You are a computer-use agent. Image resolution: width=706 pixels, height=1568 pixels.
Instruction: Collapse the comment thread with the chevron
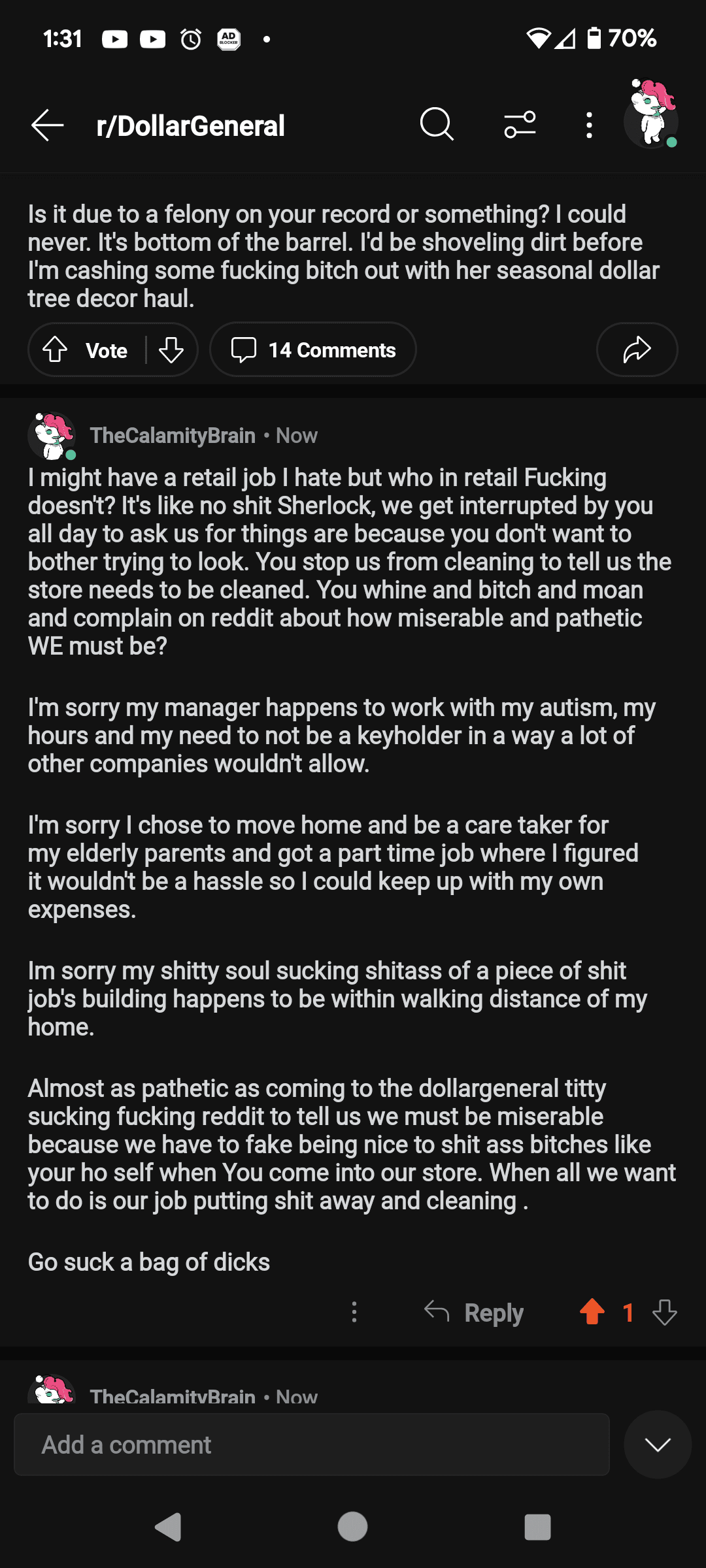coord(658,1445)
